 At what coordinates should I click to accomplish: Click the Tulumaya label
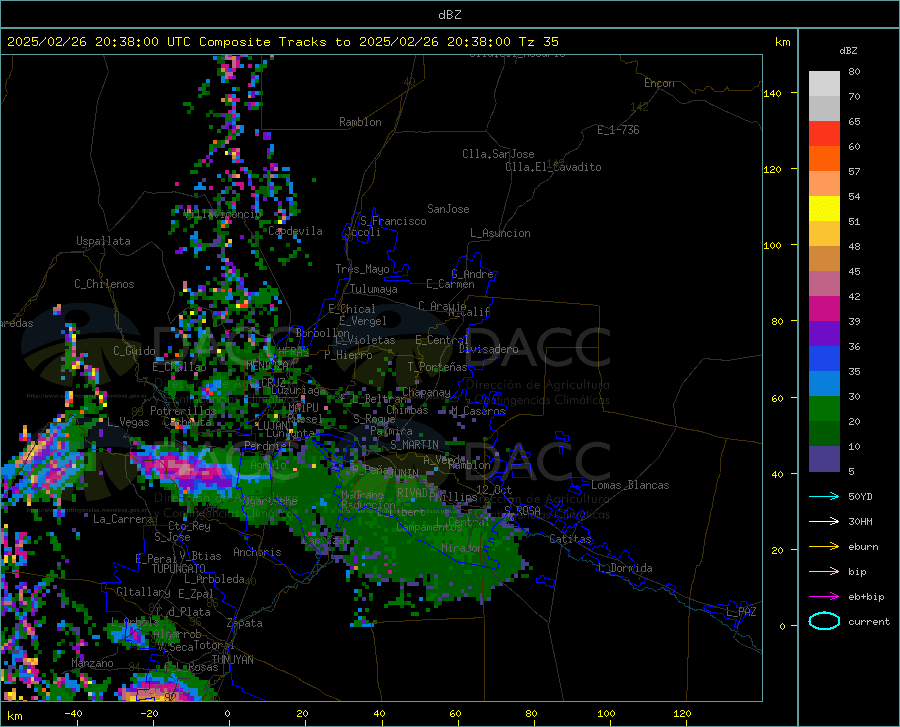point(374,289)
